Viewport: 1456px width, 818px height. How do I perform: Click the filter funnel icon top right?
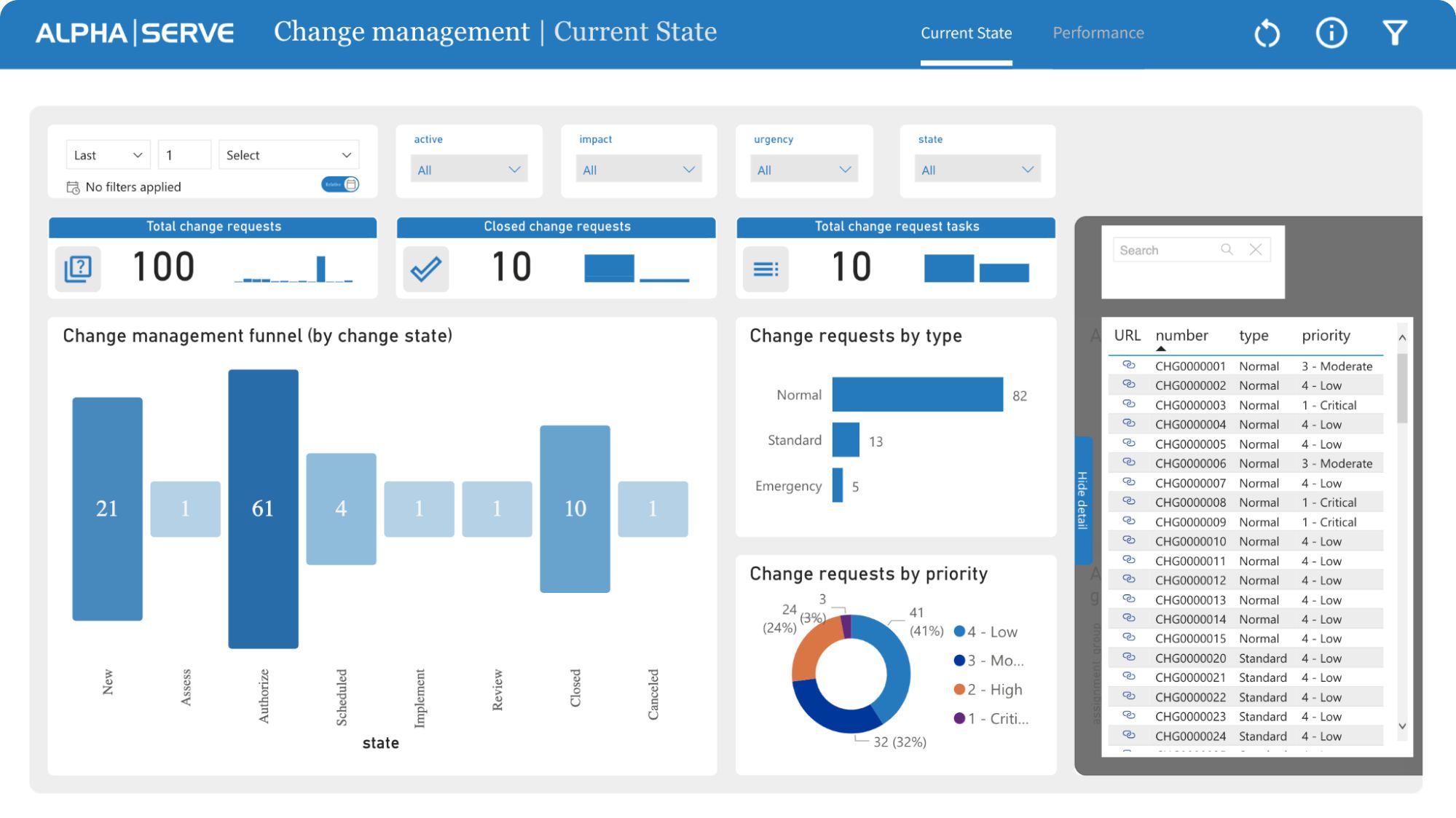click(1395, 32)
